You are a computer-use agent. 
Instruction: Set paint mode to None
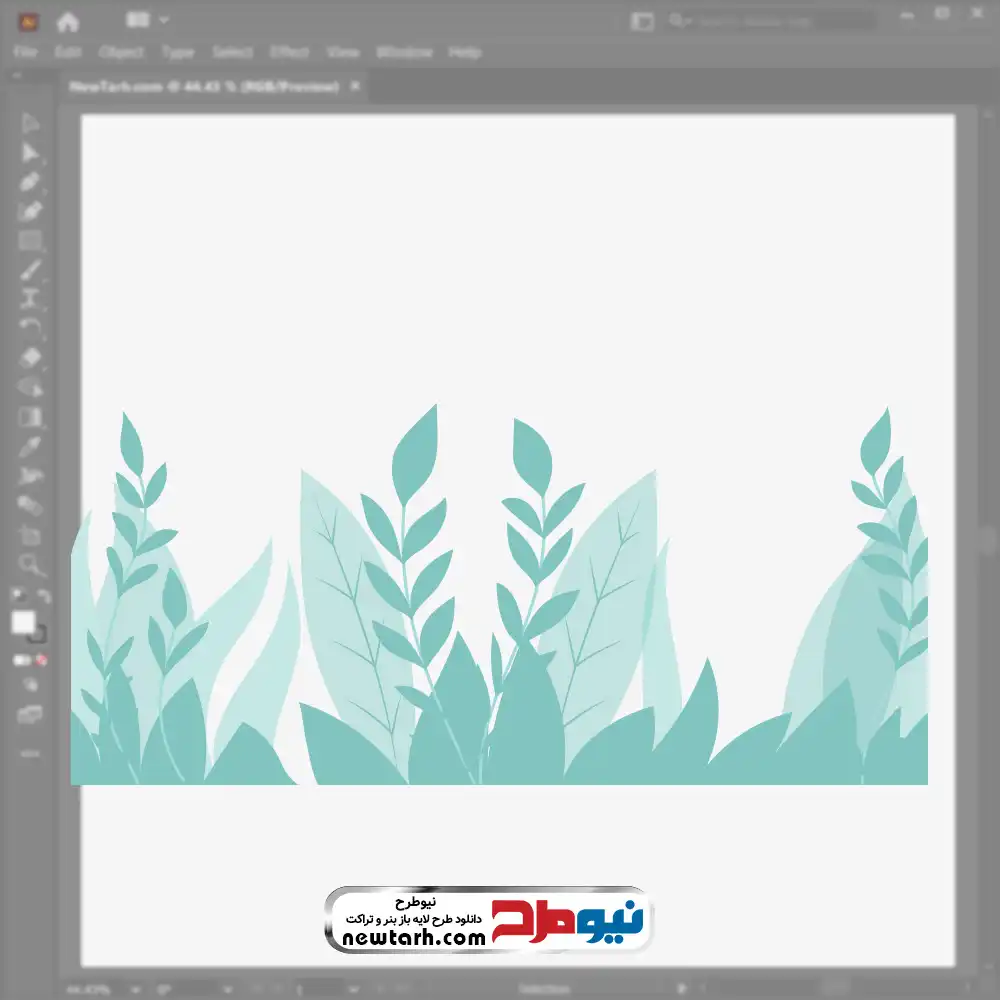(x=42, y=660)
